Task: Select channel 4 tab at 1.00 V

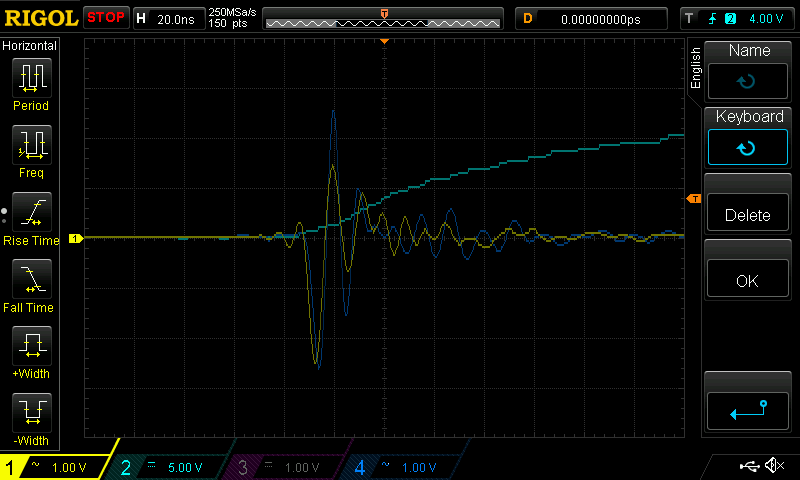Action: 403,467
